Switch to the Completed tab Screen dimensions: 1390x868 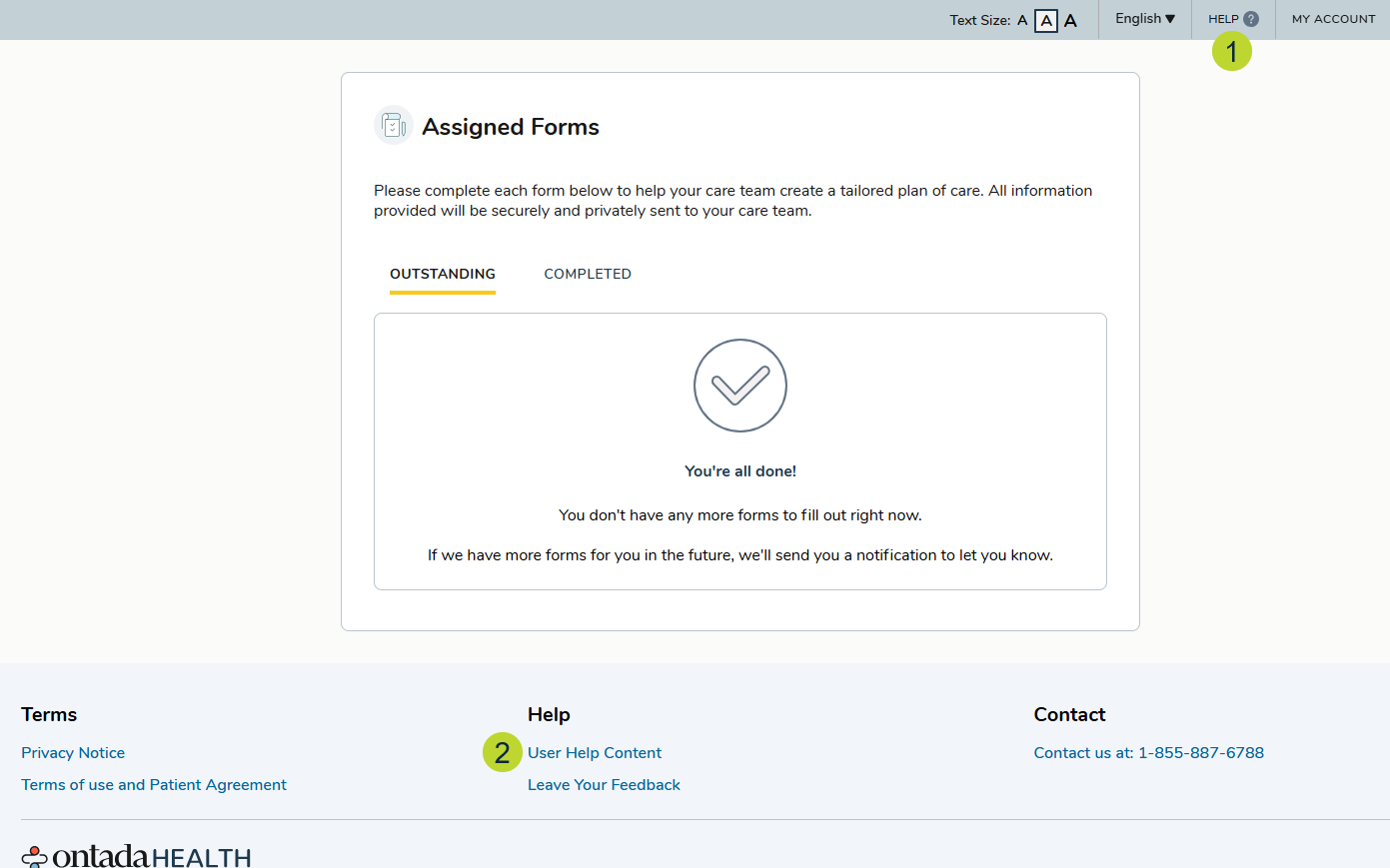[588, 274]
